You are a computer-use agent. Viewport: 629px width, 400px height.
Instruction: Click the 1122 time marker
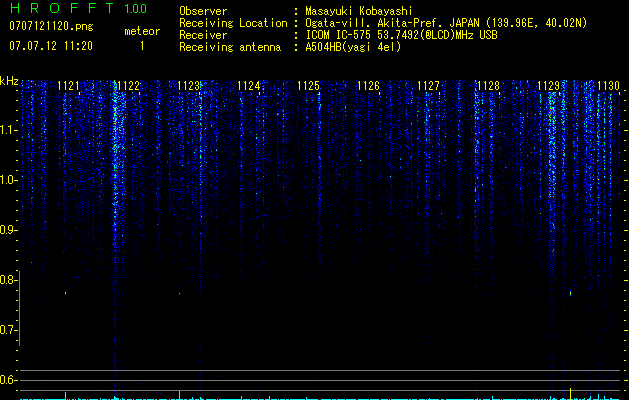click(x=128, y=86)
